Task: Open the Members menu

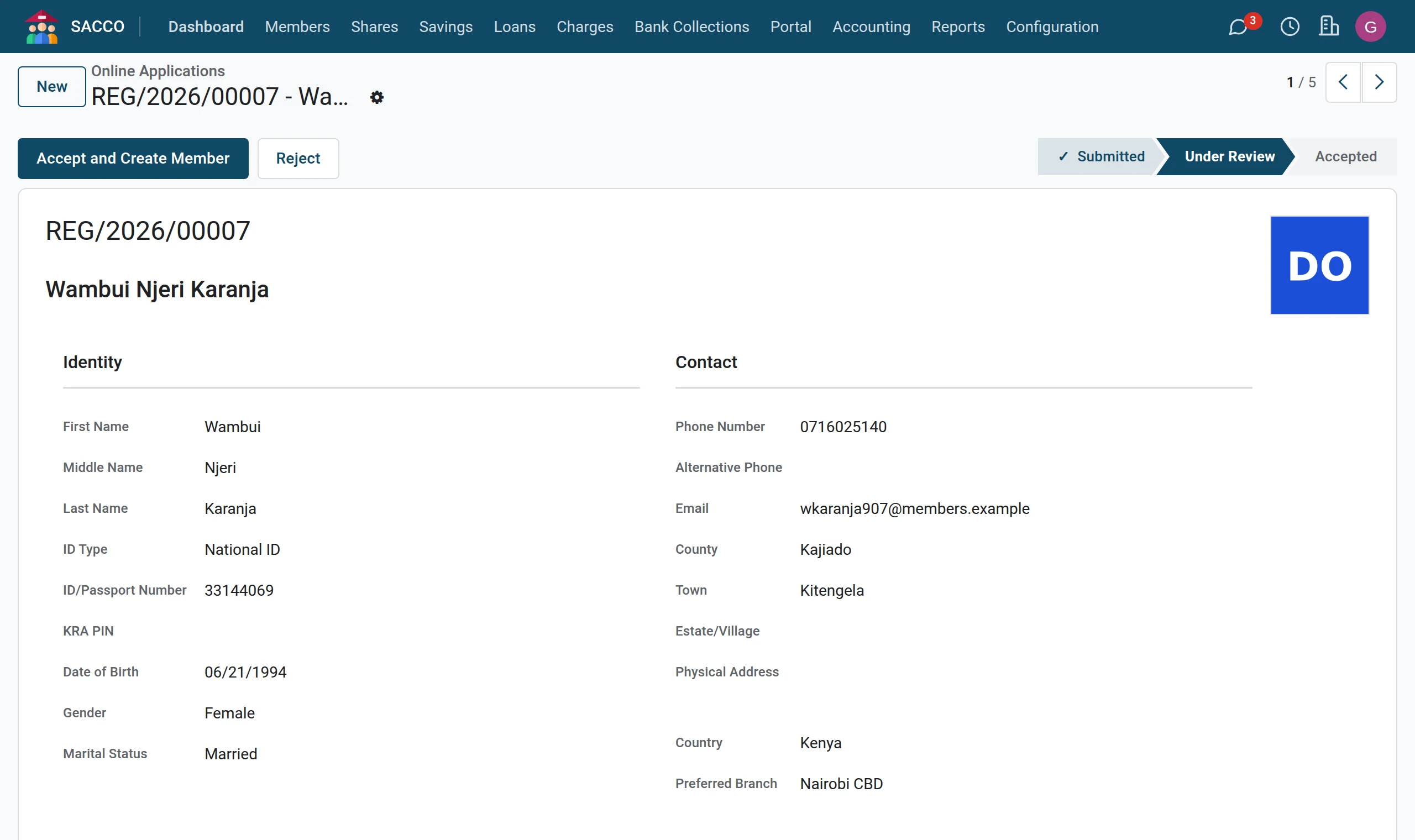Action: coord(297,27)
